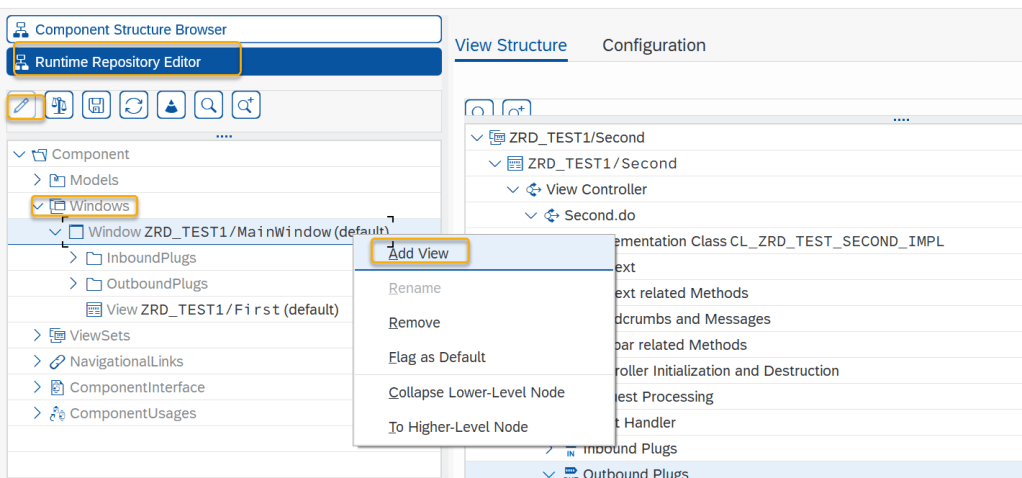Expand the NavigationalLinks node
Viewport: 1022px width, 478px height.
coord(37,361)
